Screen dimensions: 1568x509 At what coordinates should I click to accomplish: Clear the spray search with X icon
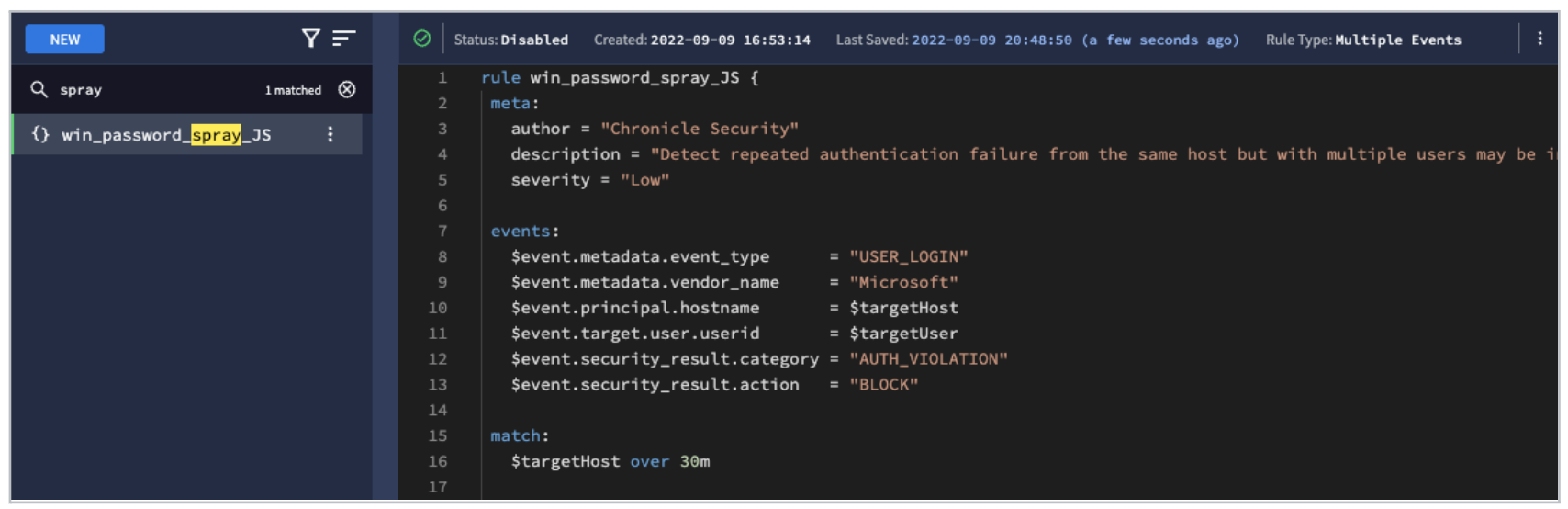point(347,89)
